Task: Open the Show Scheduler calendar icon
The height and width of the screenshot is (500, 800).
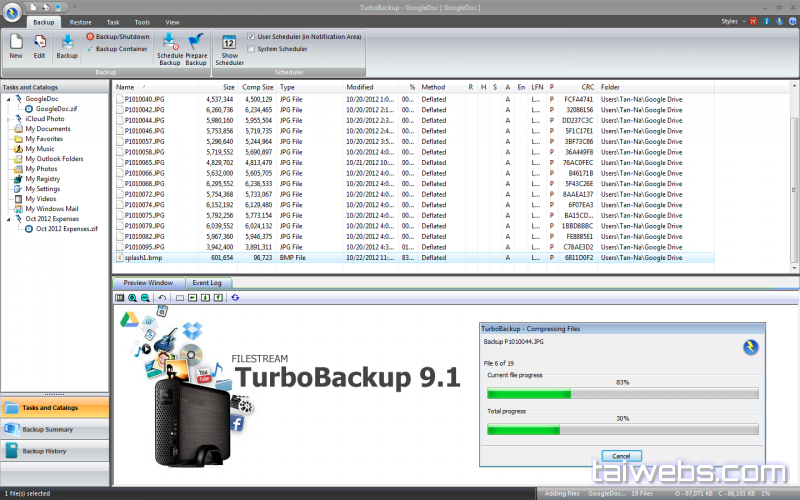Action: [229, 48]
